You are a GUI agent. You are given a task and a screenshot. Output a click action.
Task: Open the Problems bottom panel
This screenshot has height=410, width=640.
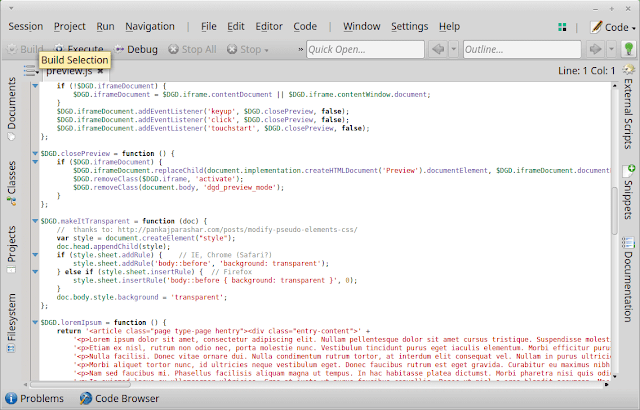click(x=34, y=399)
